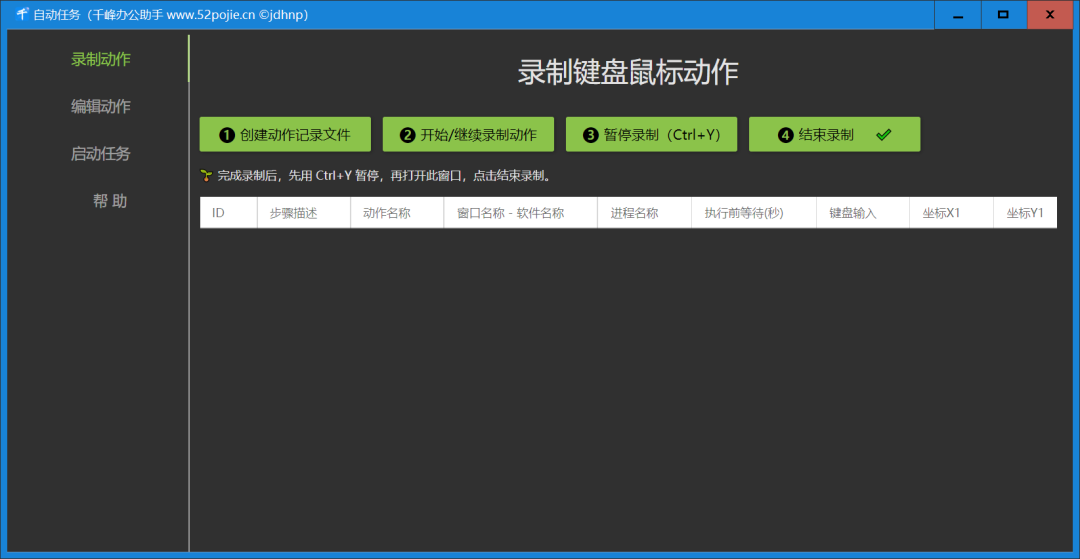Click the green checkmark icon on 结束录制

884,135
